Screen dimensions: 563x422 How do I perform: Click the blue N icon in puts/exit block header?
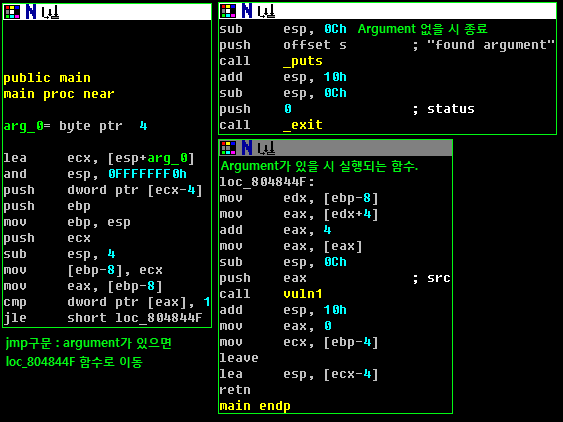pyautogui.click(x=247, y=11)
